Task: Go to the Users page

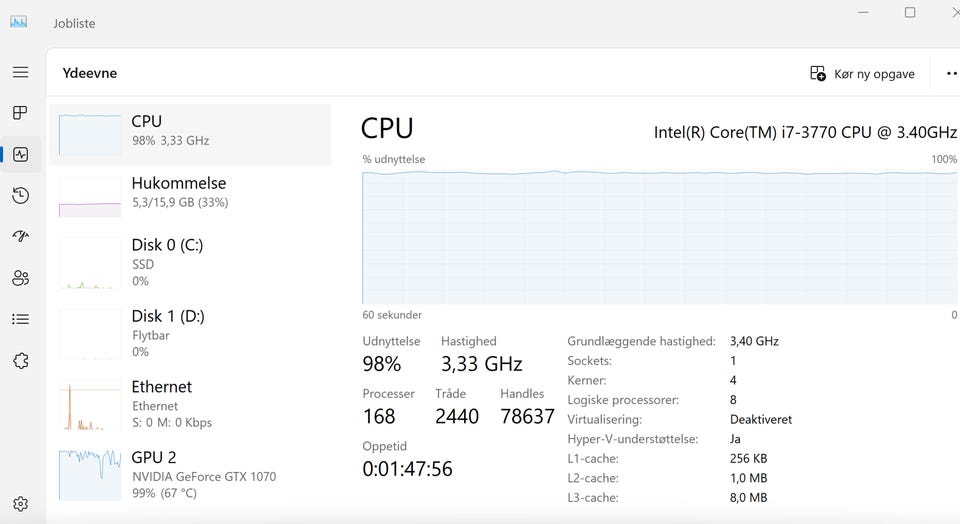Action: [20, 278]
